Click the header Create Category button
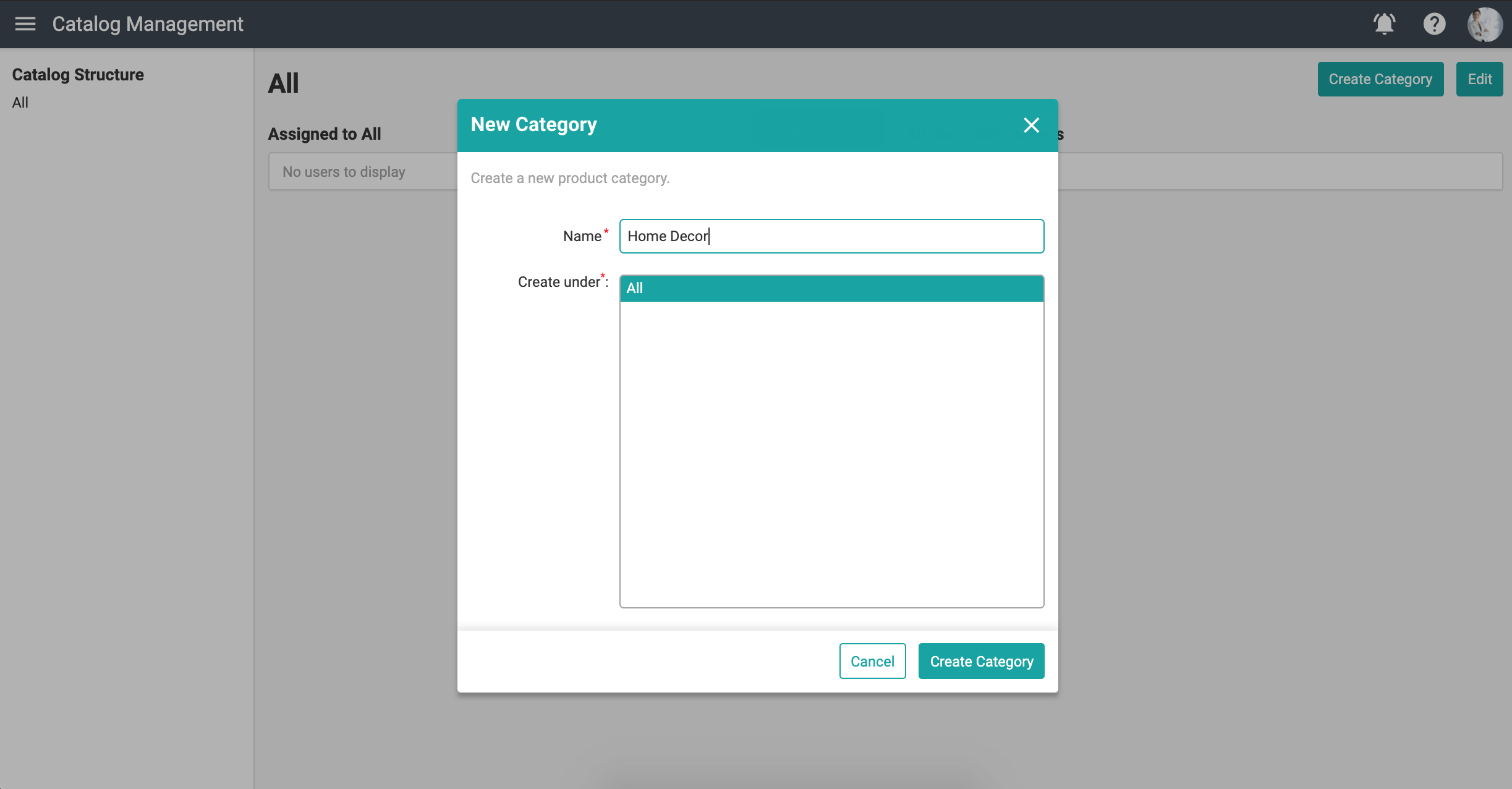Screen dimensions: 1512x789 click(1380, 79)
